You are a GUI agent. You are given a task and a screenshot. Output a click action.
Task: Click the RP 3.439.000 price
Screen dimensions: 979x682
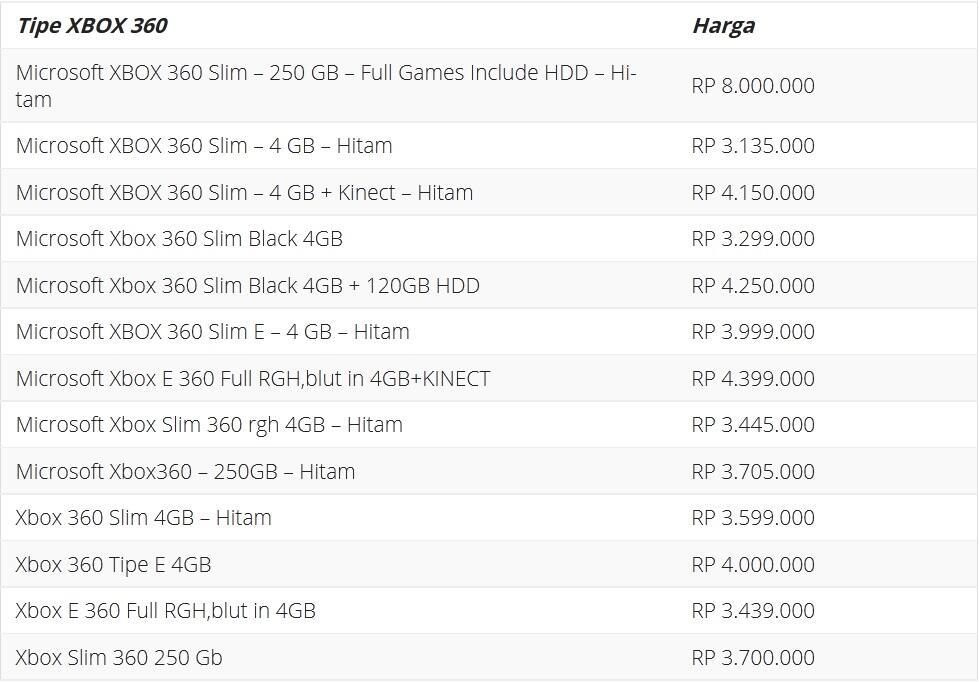[x=753, y=611]
